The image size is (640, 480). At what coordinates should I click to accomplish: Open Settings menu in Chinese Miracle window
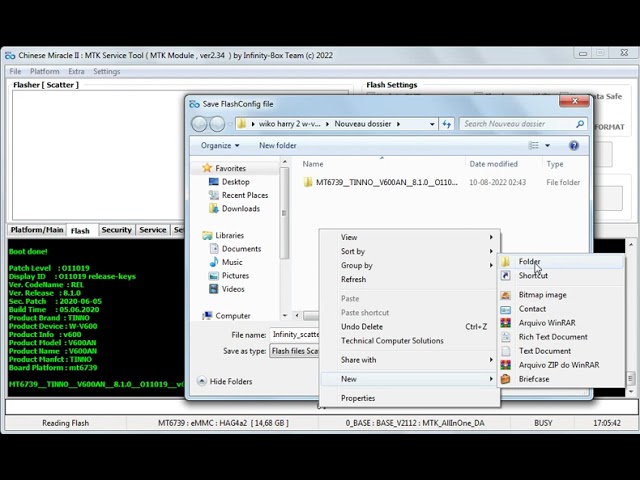tap(107, 71)
